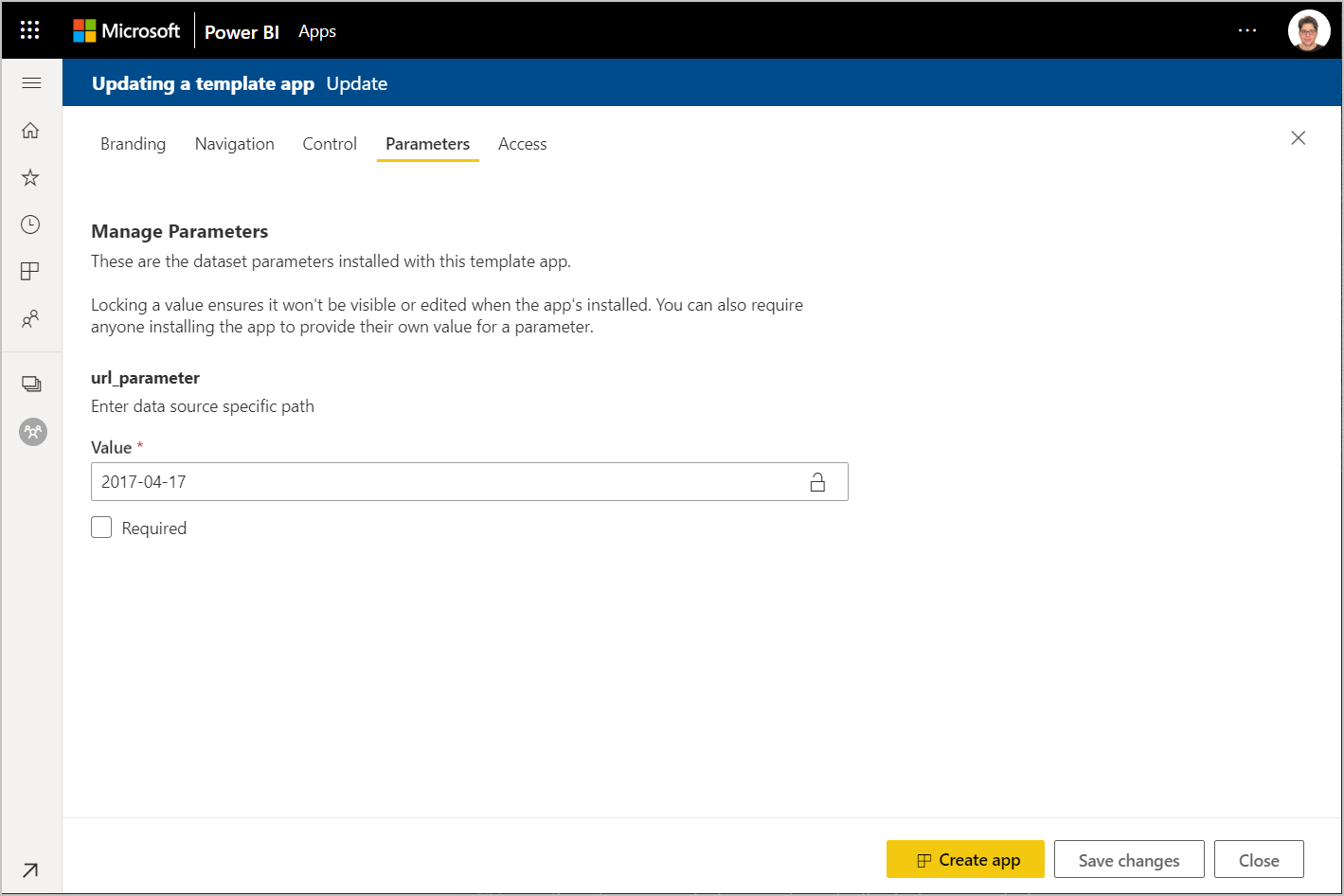Click the Create app button
1344x896 pixels.
pyautogui.click(x=965, y=860)
